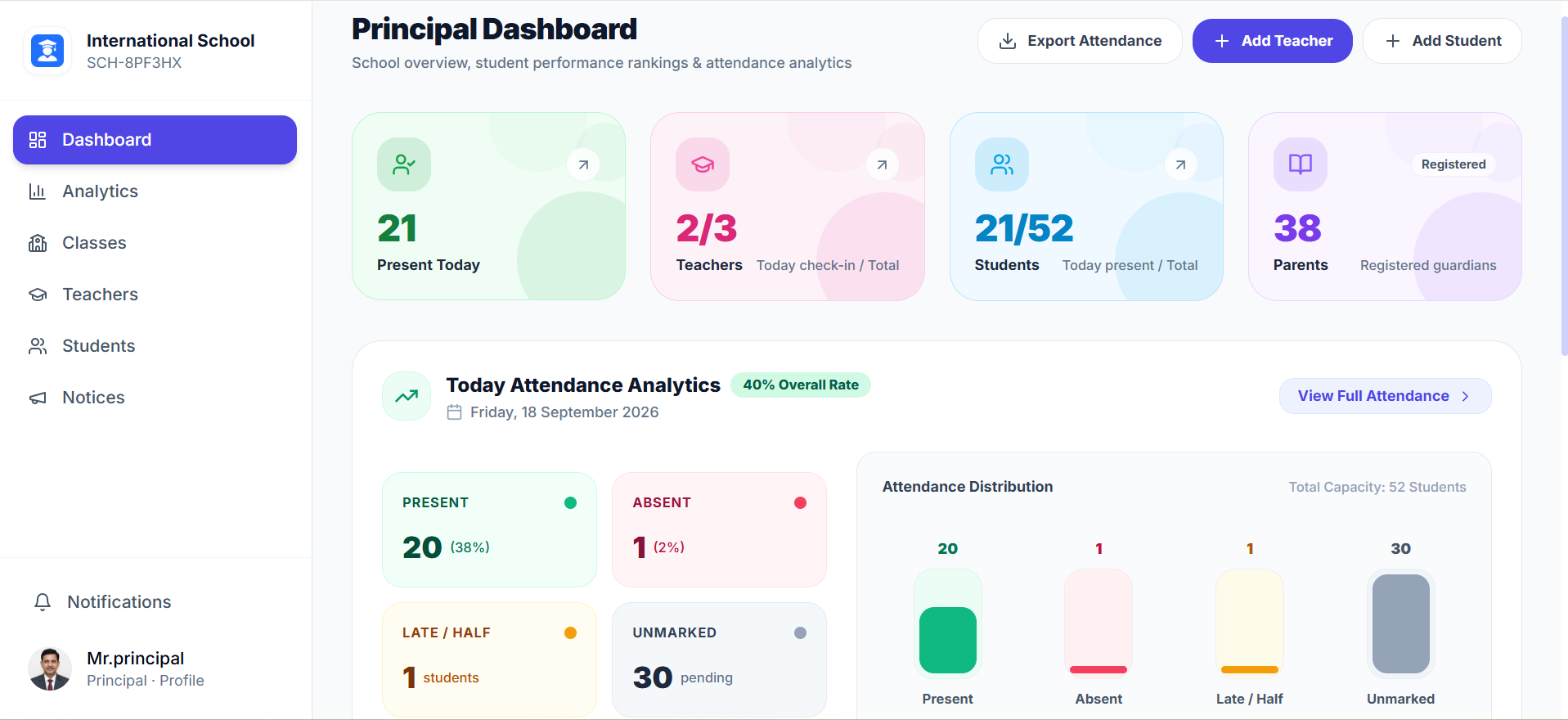Click the 21 Present Today value
The image size is (1568, 720).
tap(398, 228)
